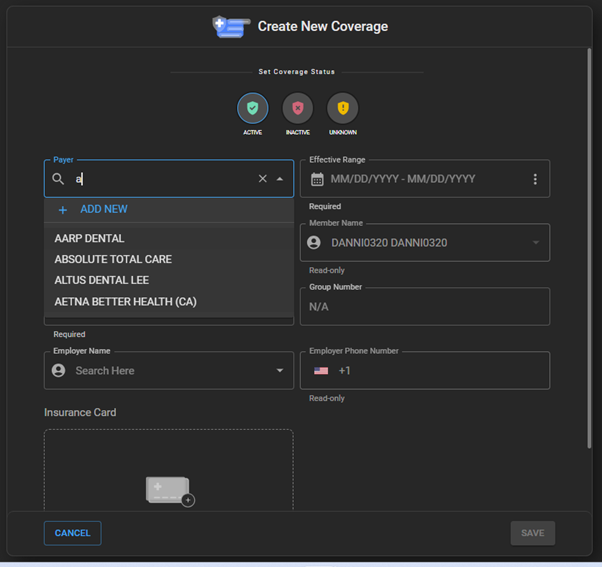Set coverage status to Unknown
The width and height of the screenshot is (602, 567).
[x=342, y=108]
